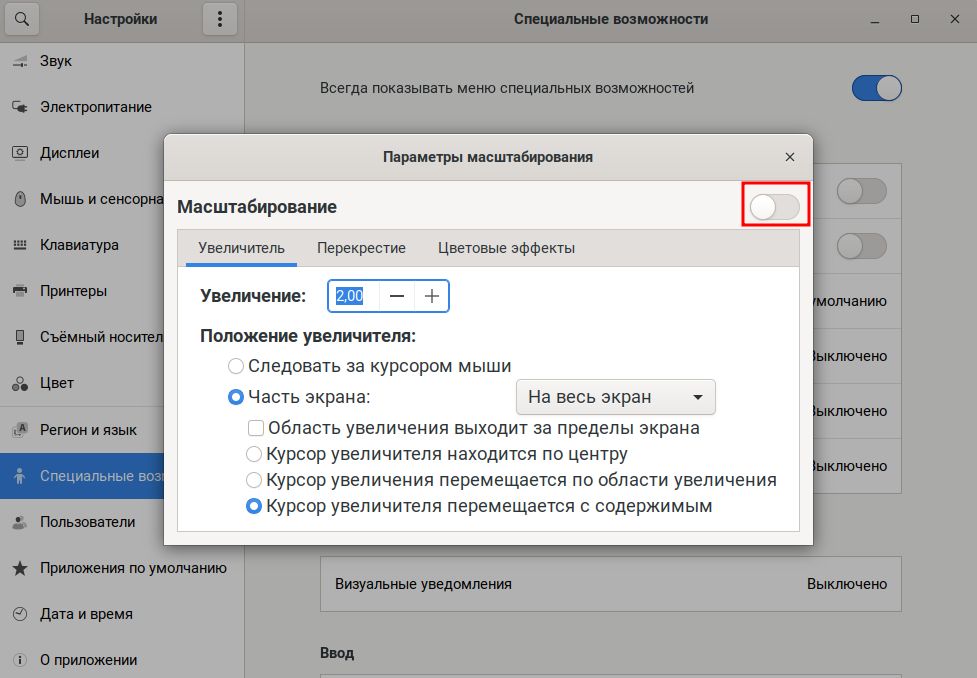
Task: Open Электропитание power settings icon
Action: click(x=20, y=107)
